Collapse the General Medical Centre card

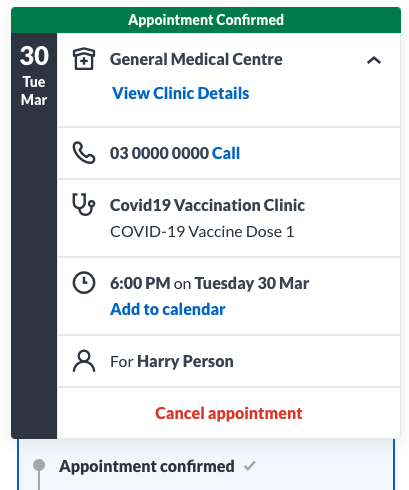(x=374, y=60)
